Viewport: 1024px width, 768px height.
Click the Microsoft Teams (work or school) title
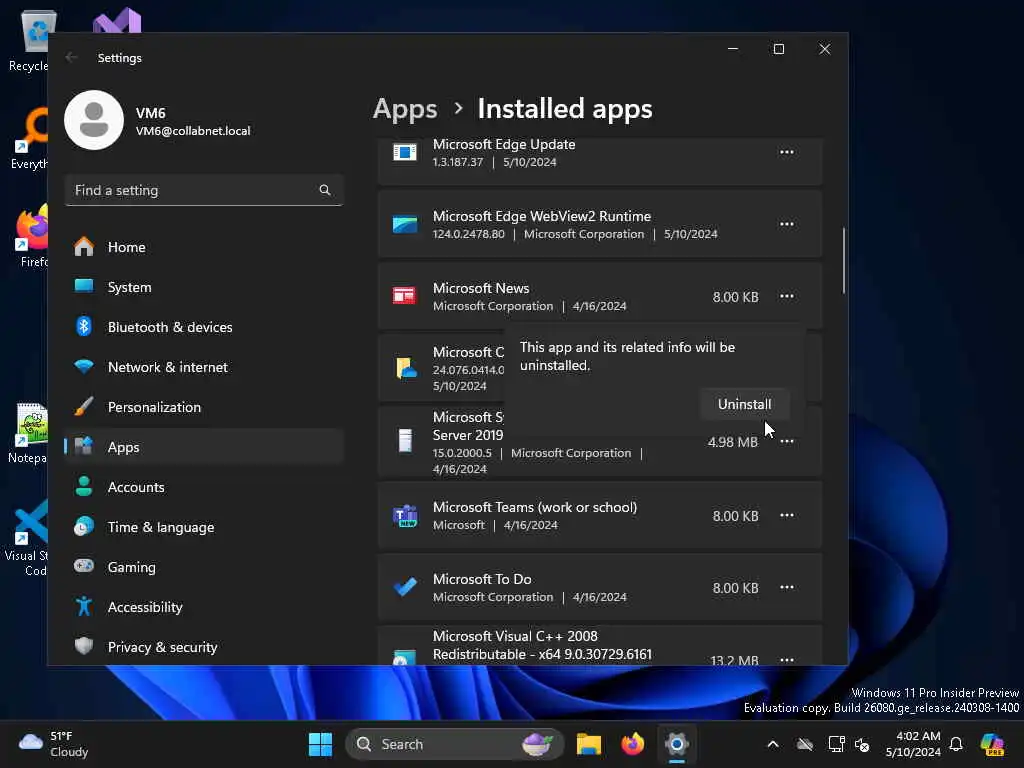coord(535,507)
